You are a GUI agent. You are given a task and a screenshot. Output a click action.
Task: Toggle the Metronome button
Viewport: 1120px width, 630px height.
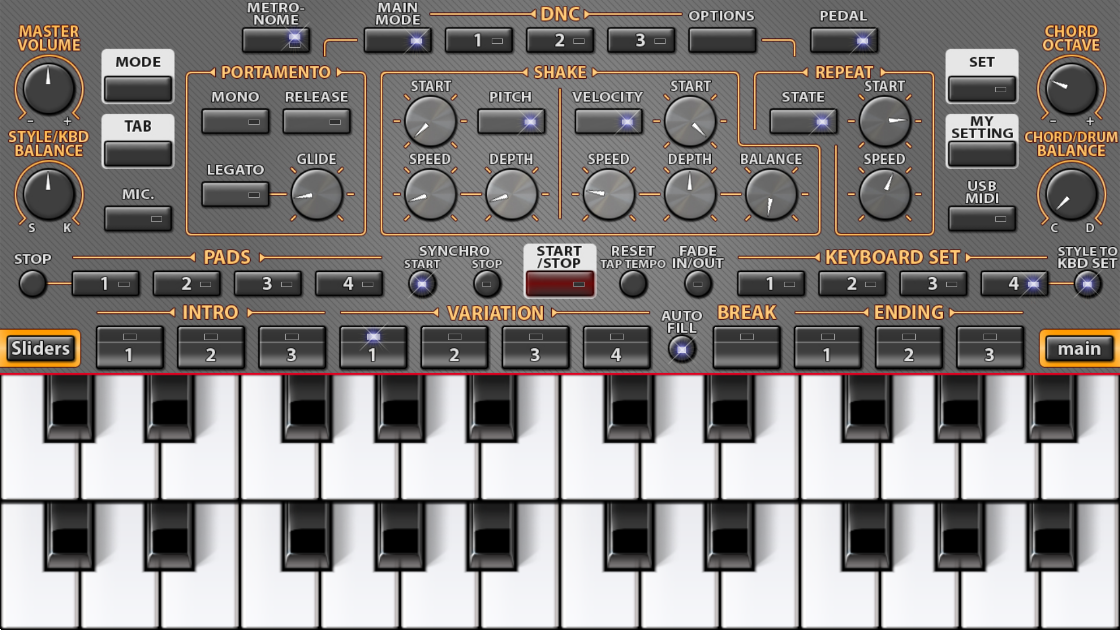coord(276,40)
